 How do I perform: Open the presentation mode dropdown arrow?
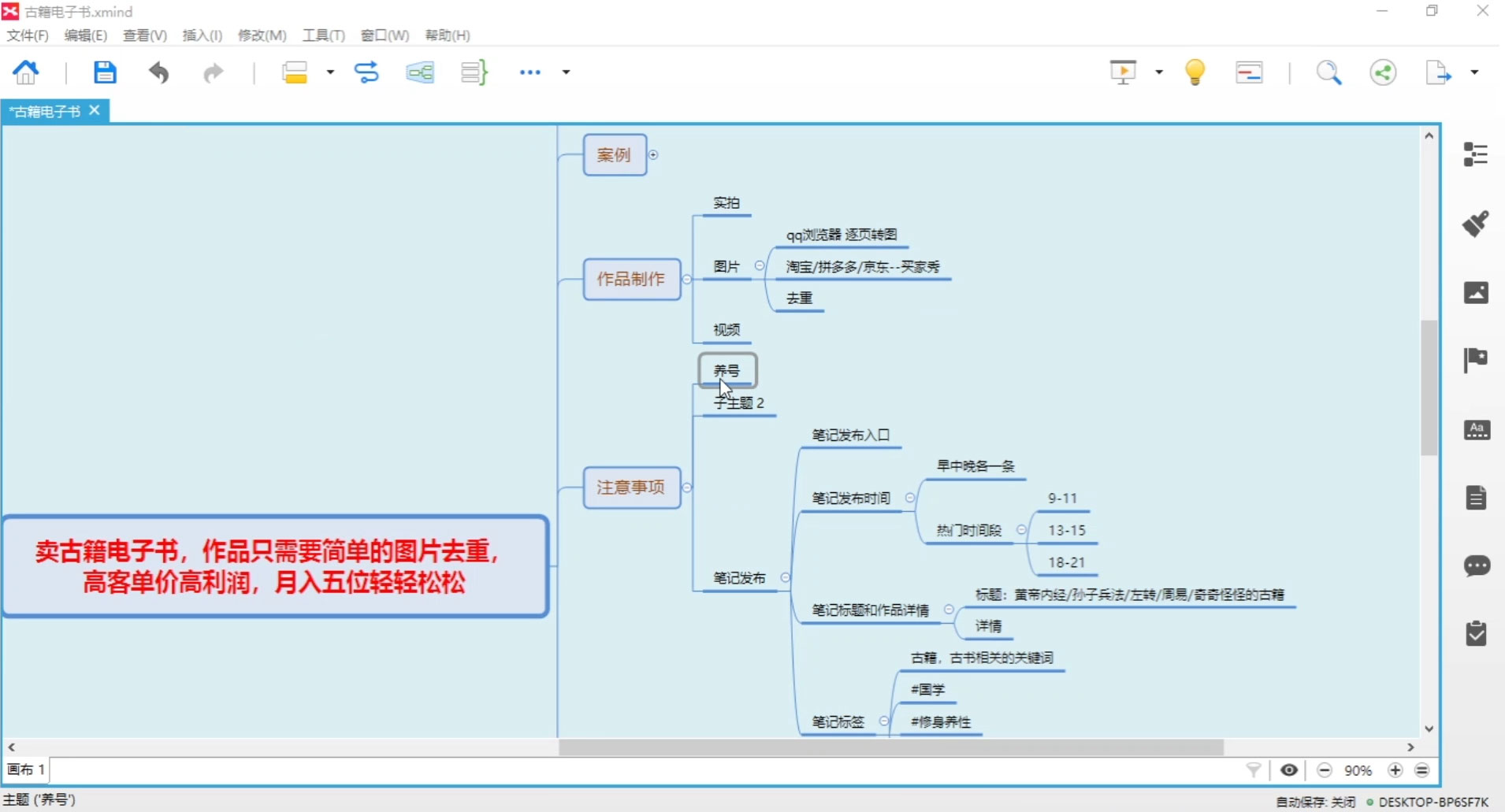[x=1158, y=72]
